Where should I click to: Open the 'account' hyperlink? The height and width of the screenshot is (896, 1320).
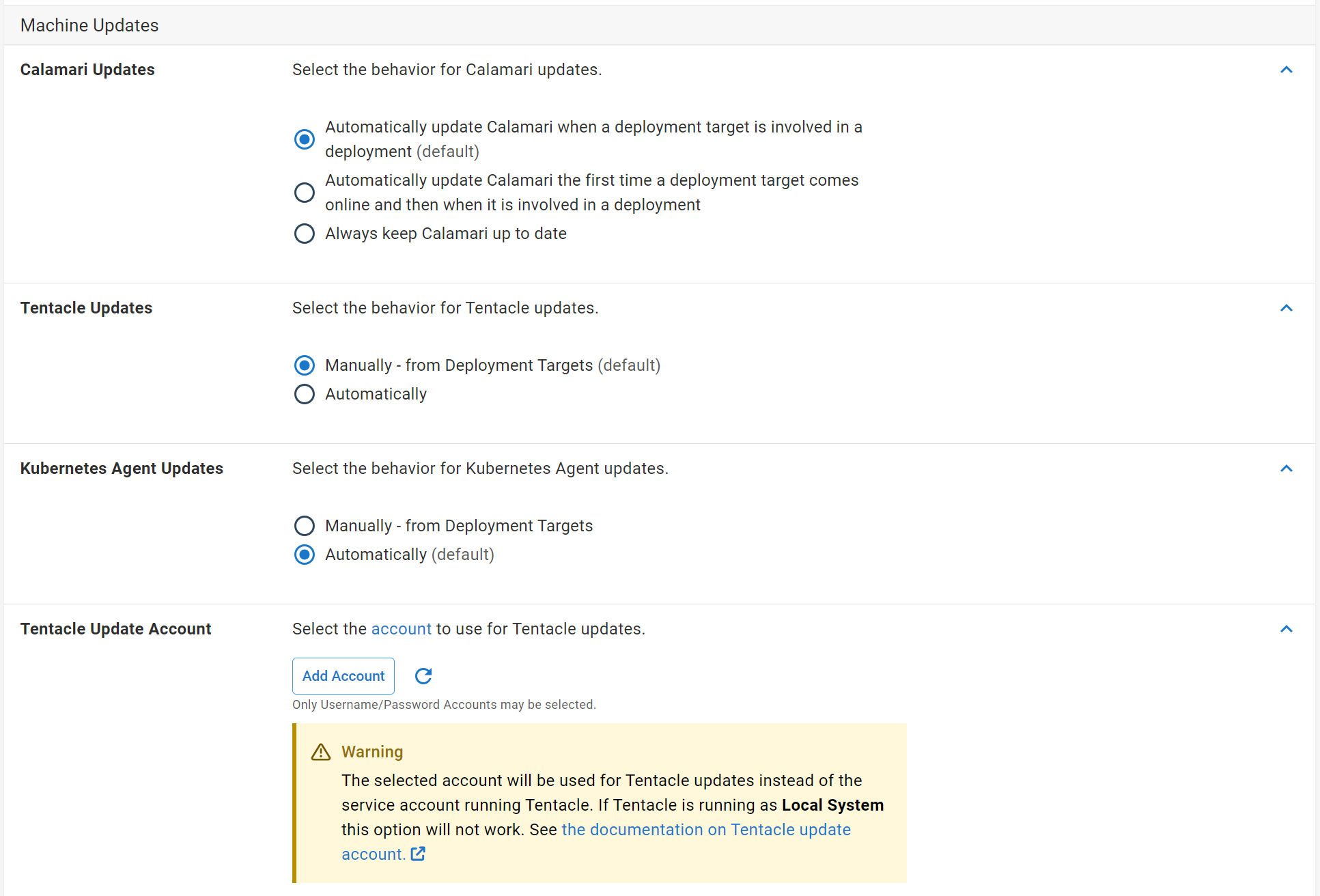point(401,628)
